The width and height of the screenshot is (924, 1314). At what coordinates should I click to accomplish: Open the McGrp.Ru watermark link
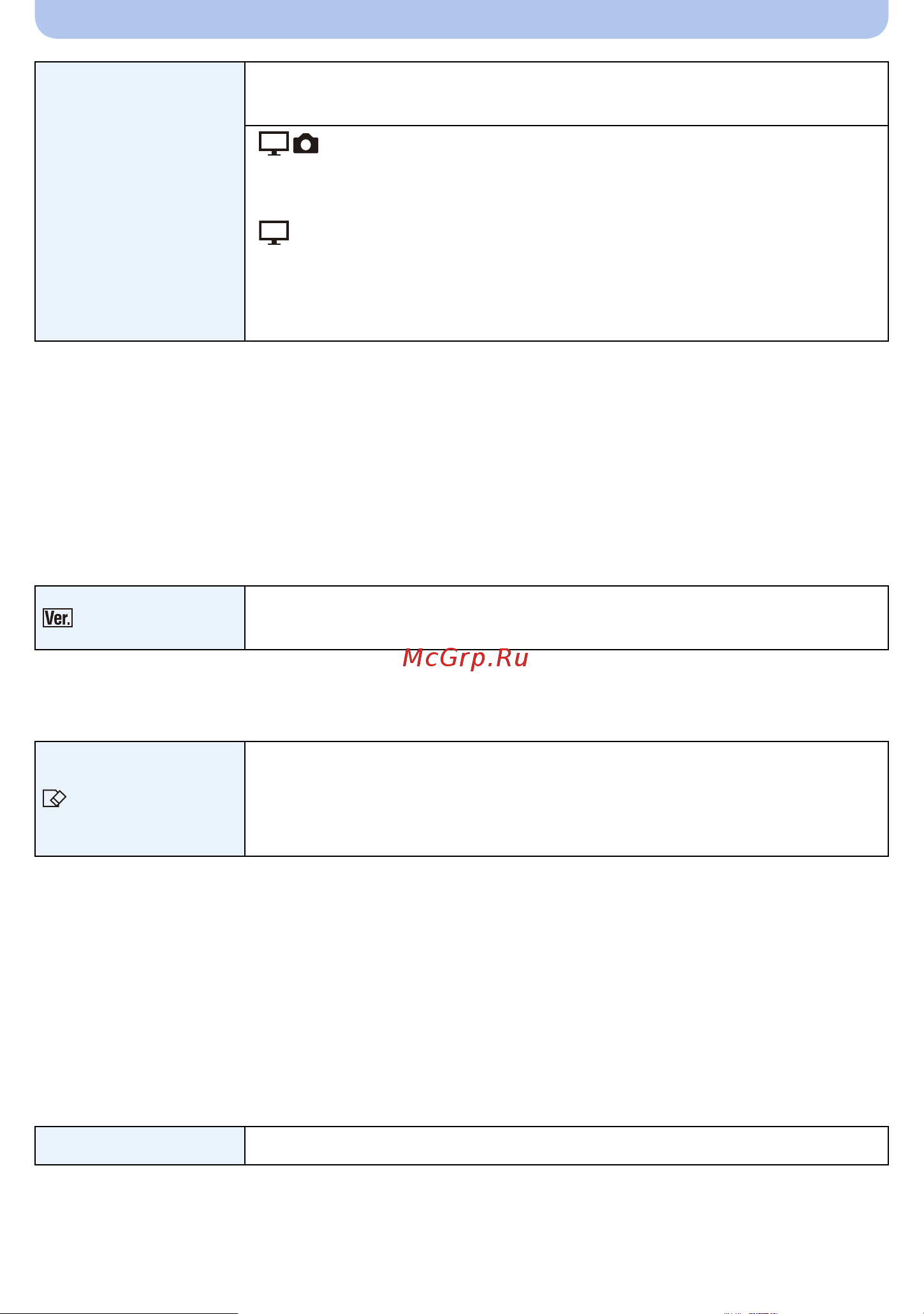tap(466, 658)
